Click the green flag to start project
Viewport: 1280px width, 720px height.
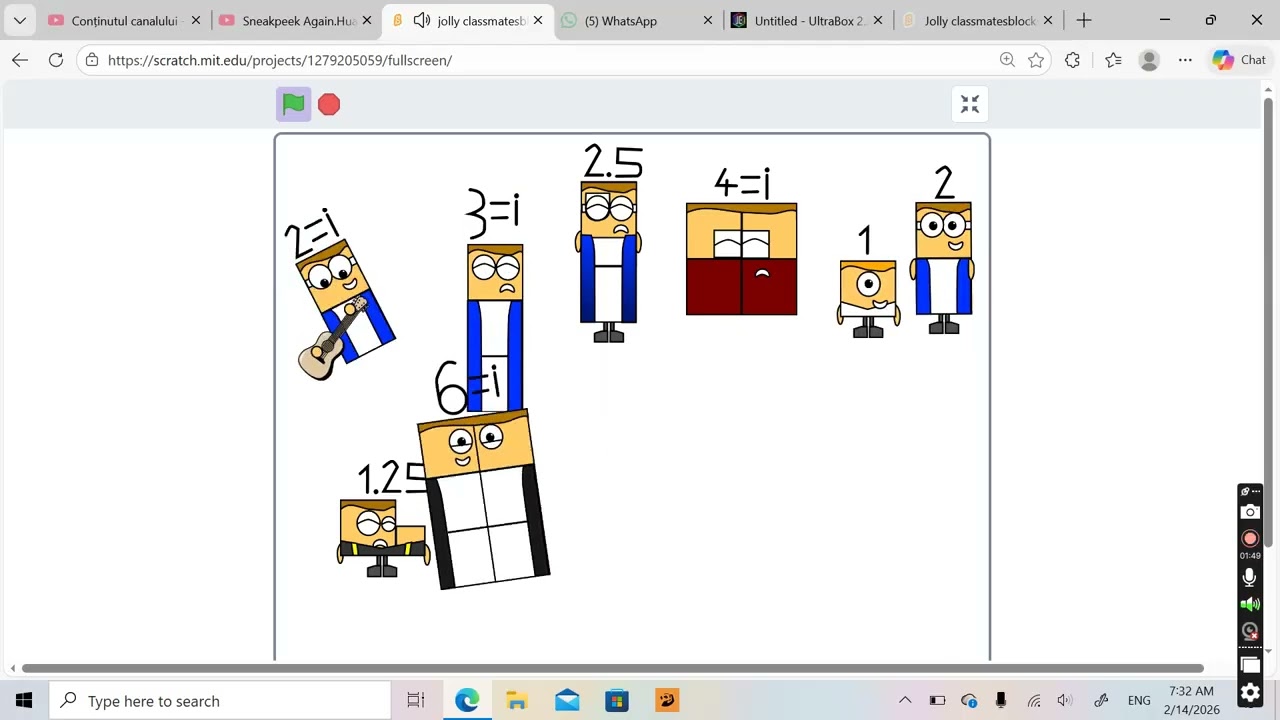point(293,104)
